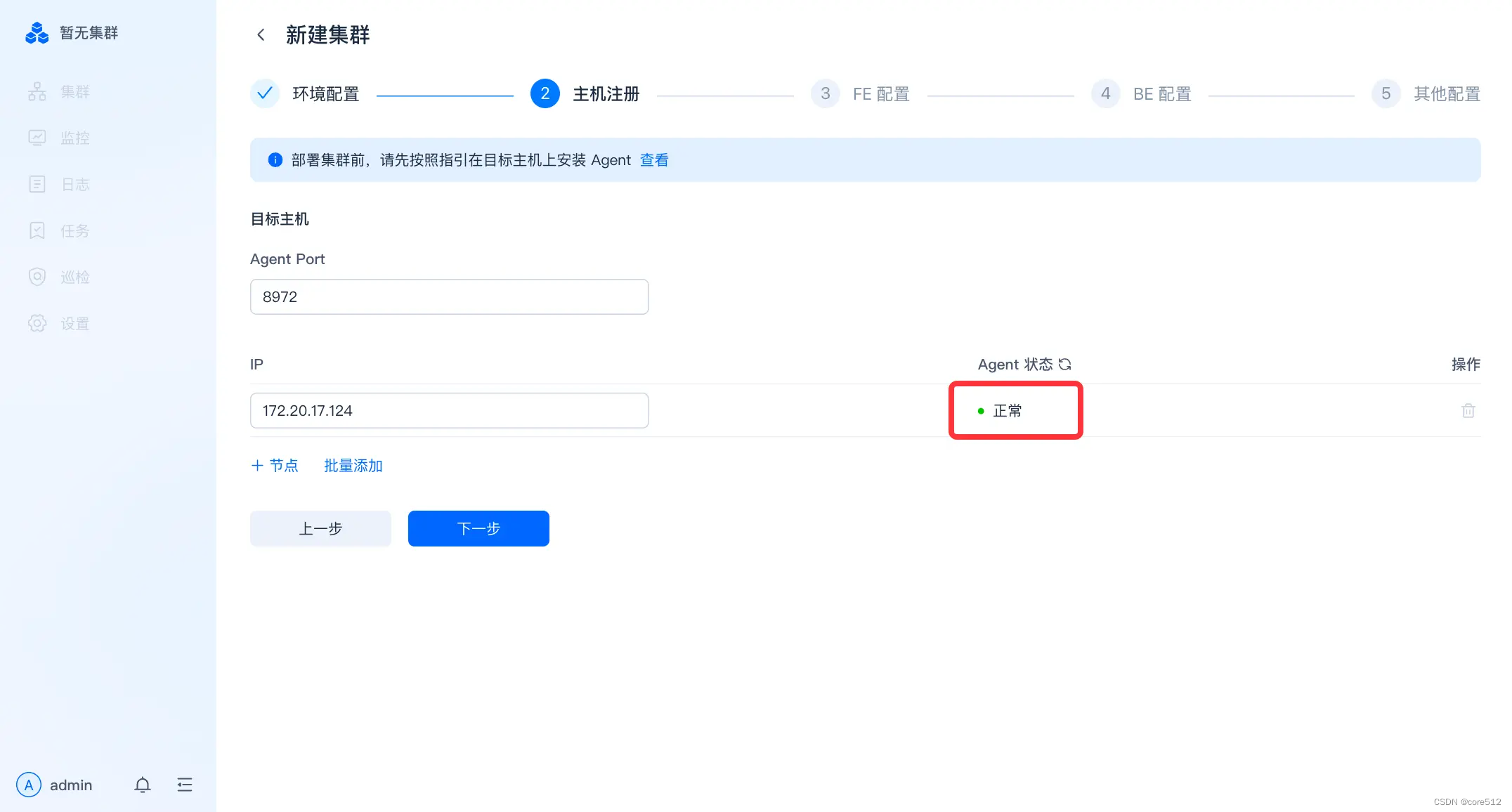The width and height of the screenshot is (1512, 812).
Task: Go back using the arrow beside 新建集群
Action: click(261, 34)
